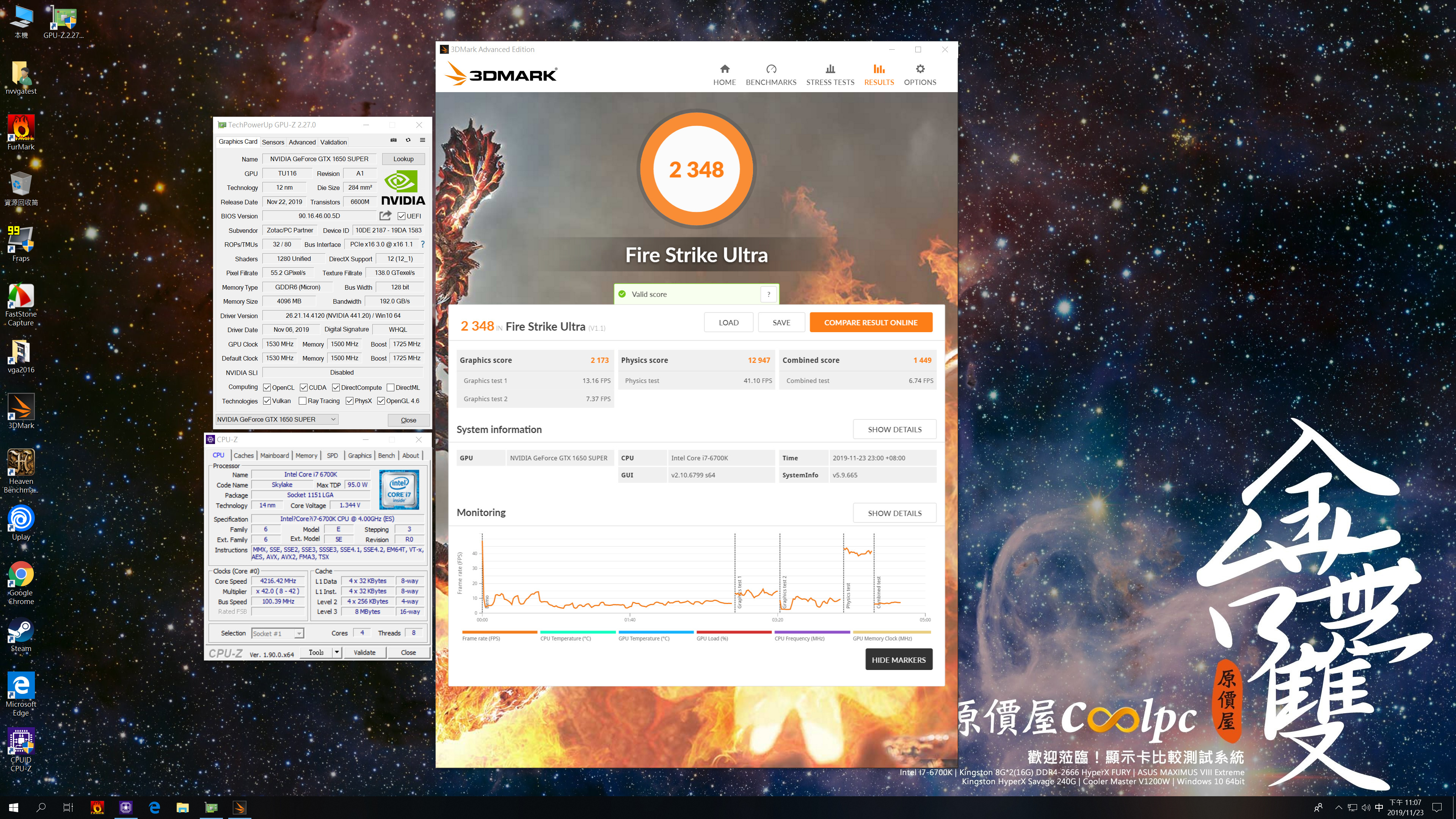Open the Mainboard tab in CPU-Z

pos(275,455)
